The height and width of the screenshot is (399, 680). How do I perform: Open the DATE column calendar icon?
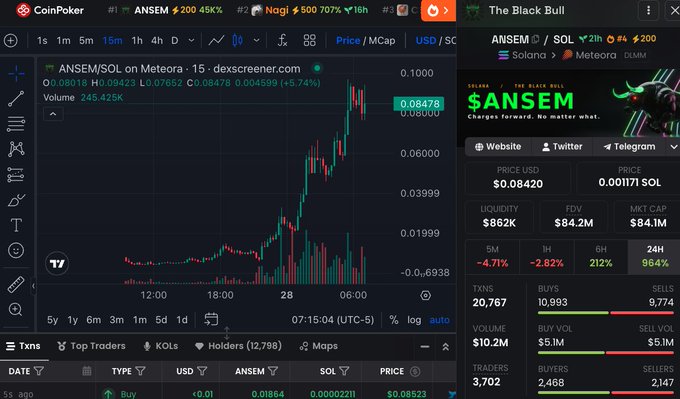point(87,371)
